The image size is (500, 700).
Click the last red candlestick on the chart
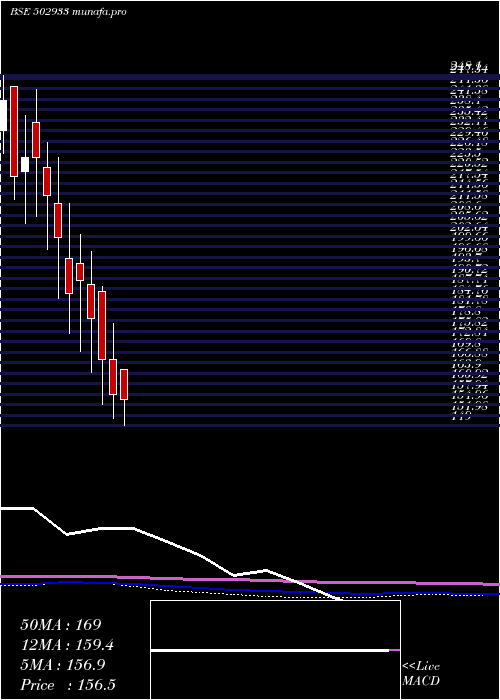tap(124, 384)
